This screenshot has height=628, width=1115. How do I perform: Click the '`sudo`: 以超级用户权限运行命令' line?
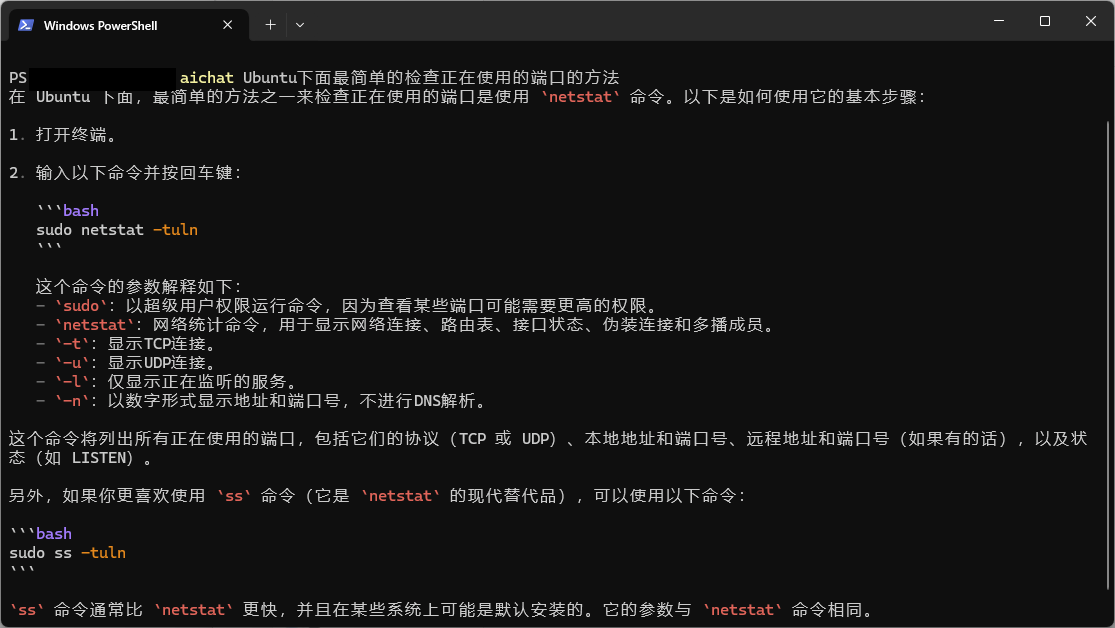coord(348,306)
